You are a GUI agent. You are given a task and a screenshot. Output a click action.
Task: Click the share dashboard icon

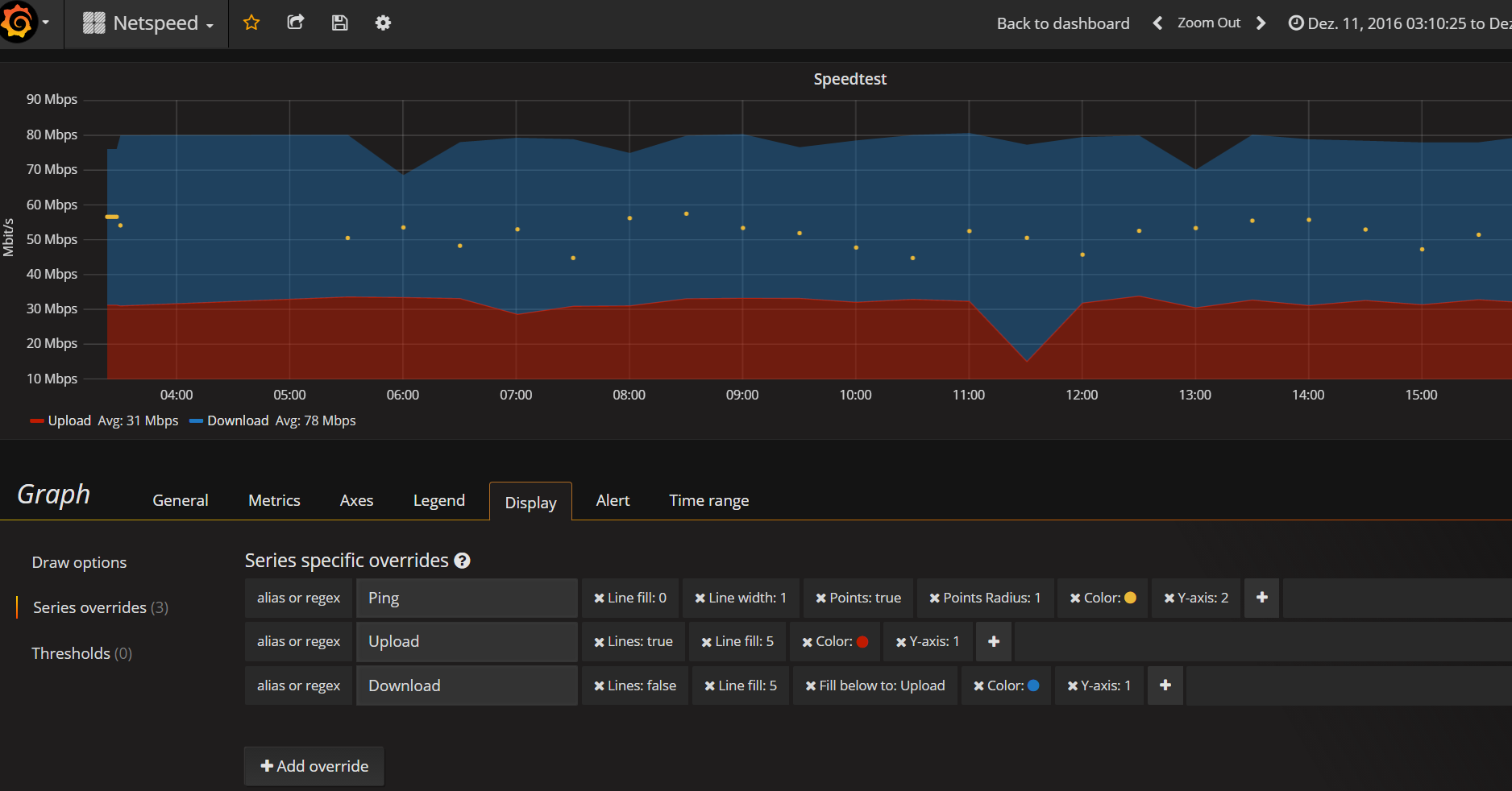pos(296,23)
